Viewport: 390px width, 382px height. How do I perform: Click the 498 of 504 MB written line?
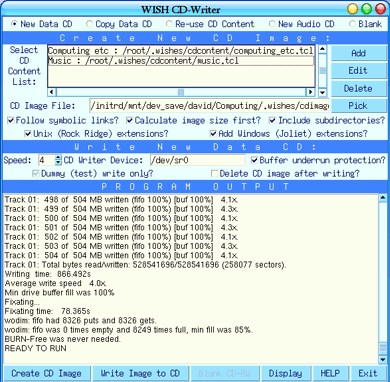[121, 200]
